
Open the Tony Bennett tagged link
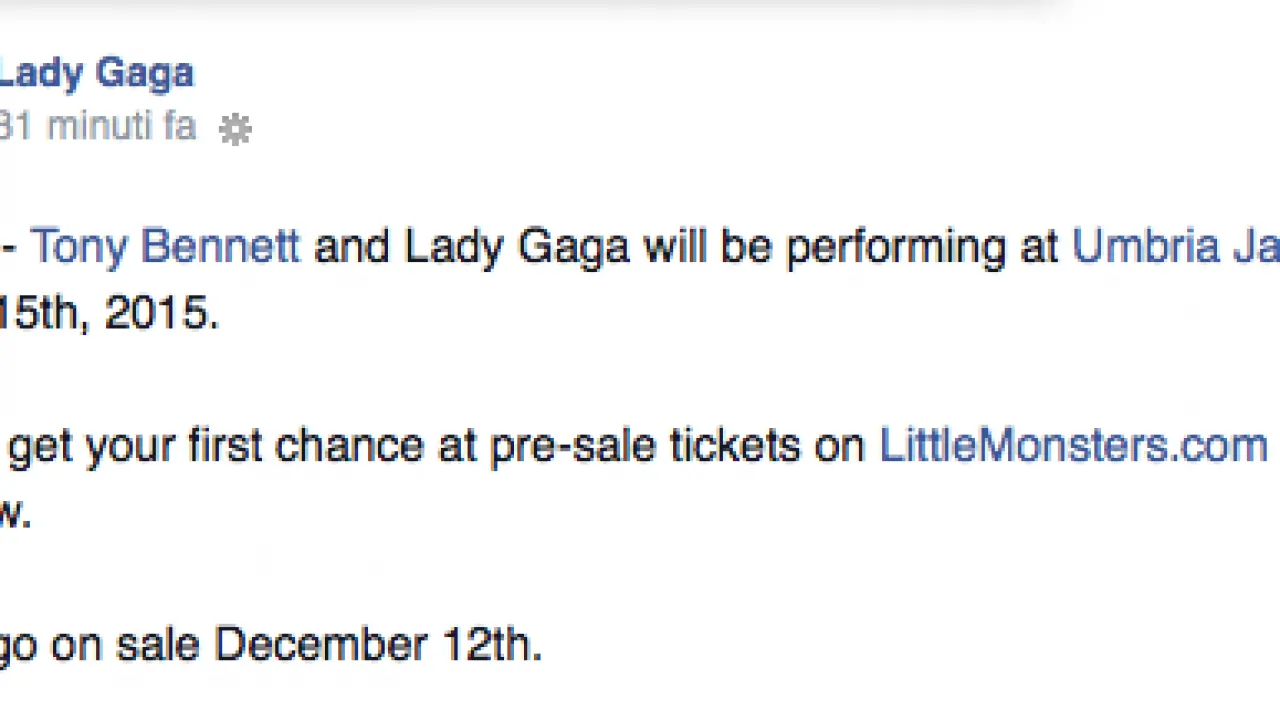(165, 247)
